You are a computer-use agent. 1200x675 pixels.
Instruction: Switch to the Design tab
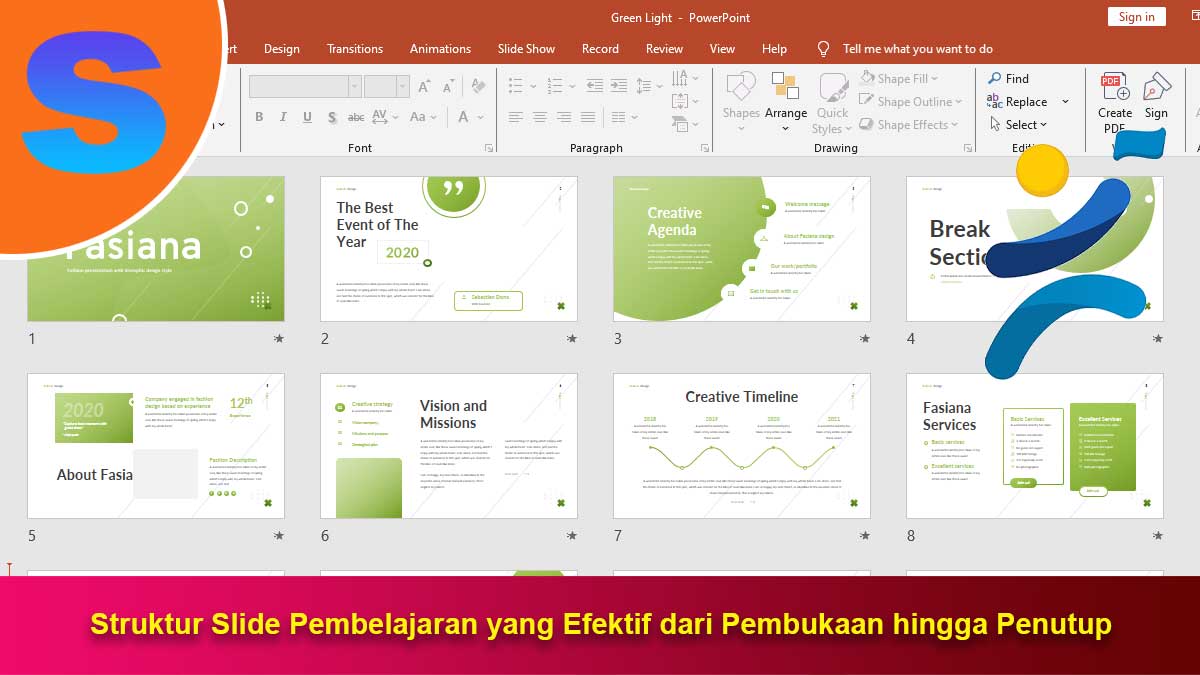[282, 48]
